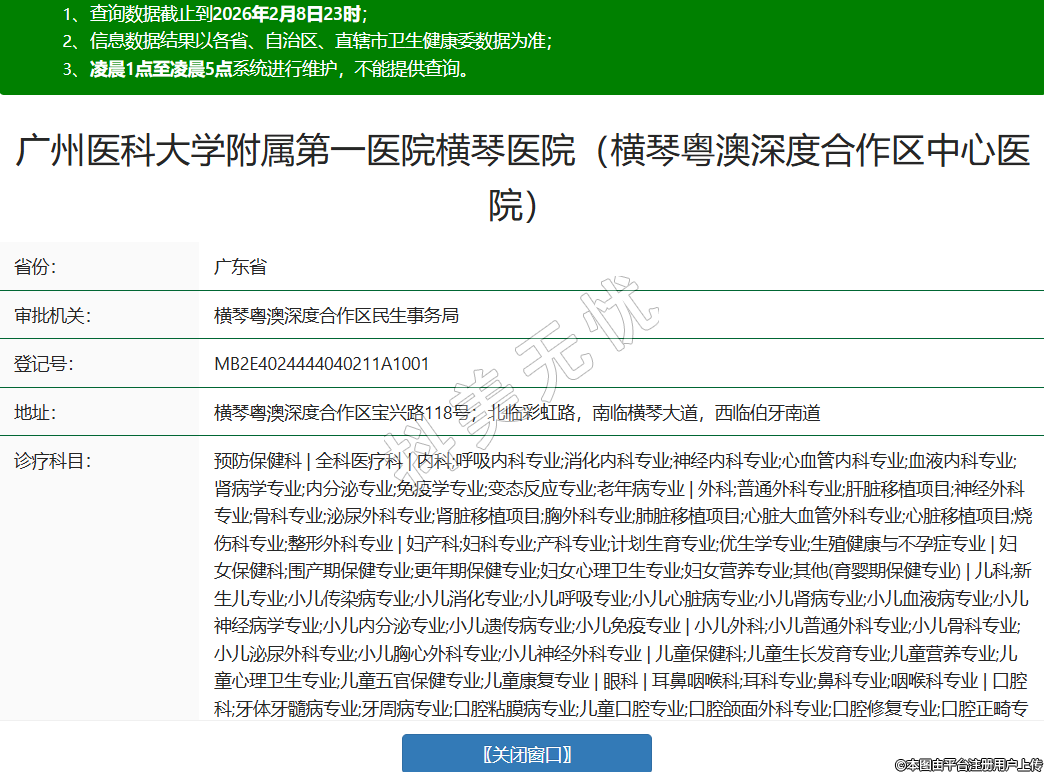Click the 广东省 province value
Image resolution: width=1044 pixels, height=772 pixels.
tap(240, 267)
